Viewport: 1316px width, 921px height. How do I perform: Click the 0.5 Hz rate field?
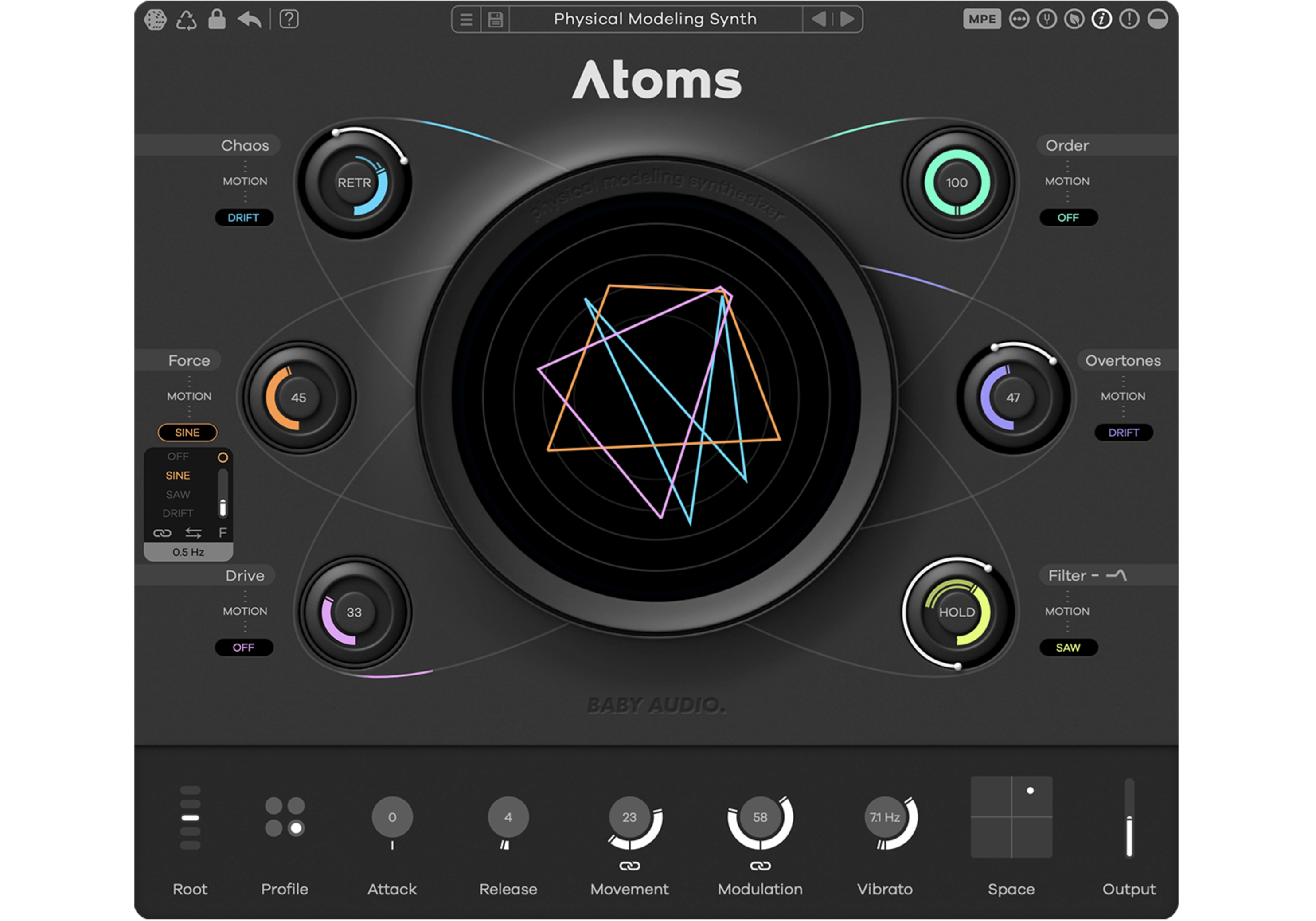pos(188,553)
